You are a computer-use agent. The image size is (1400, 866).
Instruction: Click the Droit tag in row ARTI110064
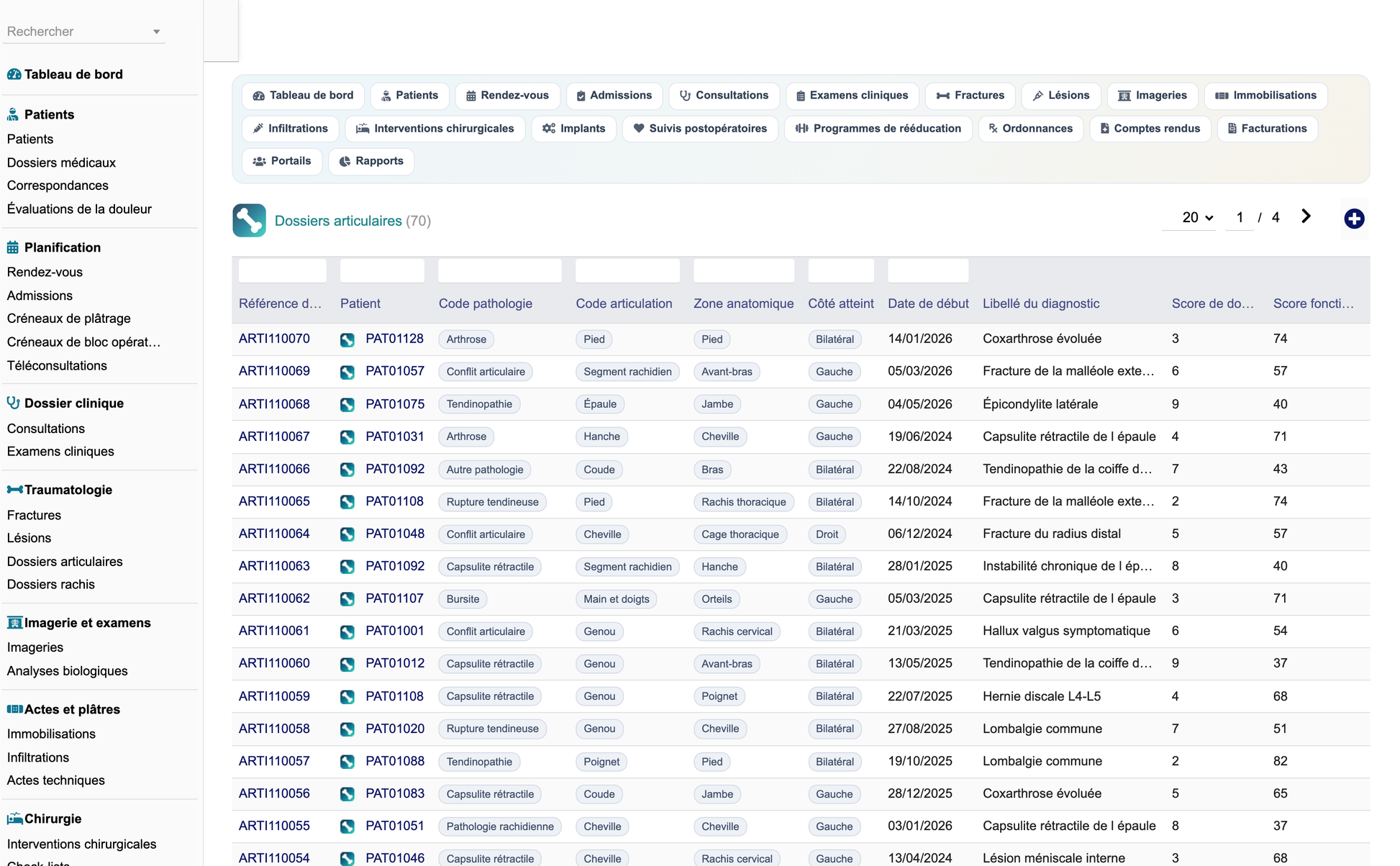tap(827, 534)
